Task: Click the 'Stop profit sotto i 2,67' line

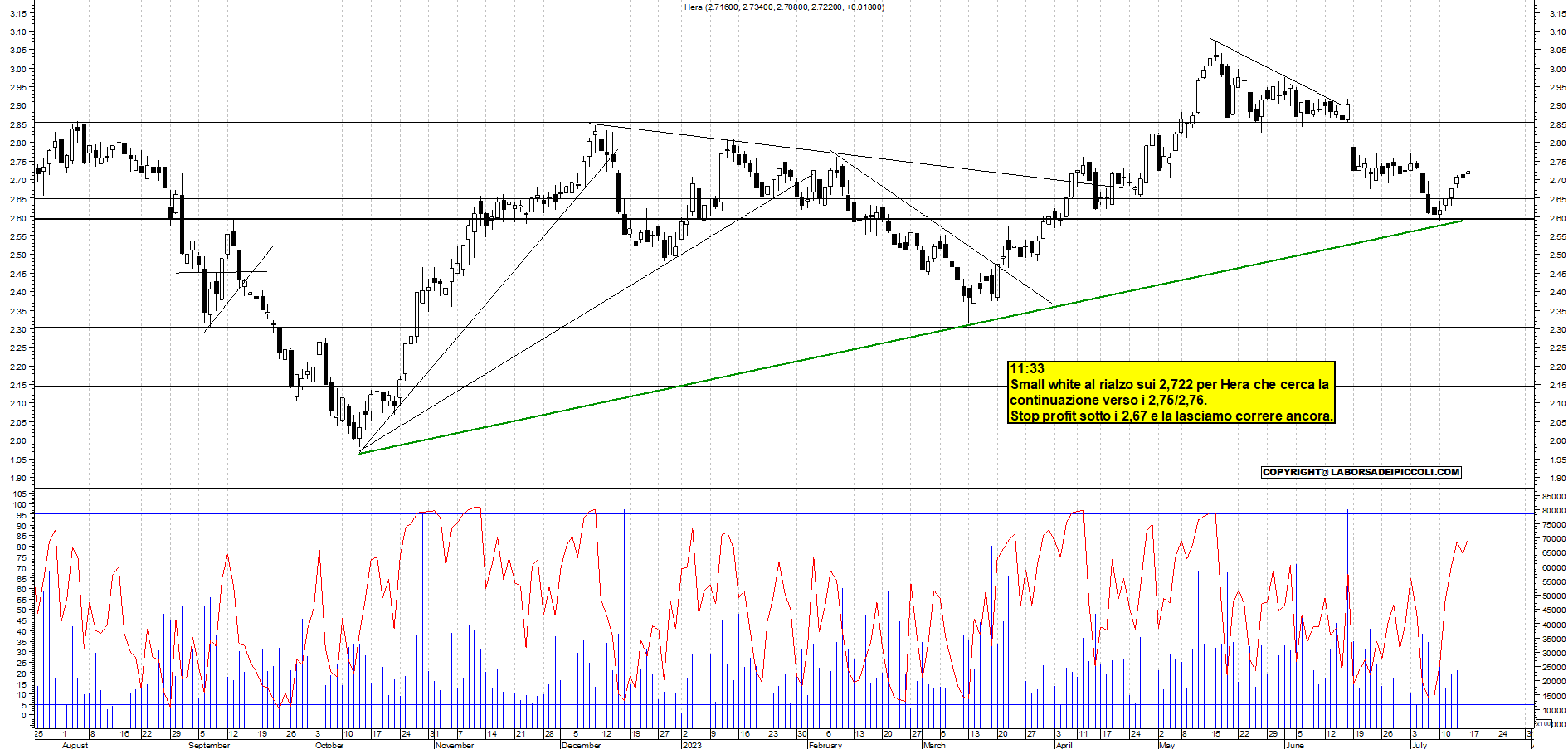Action: (1171, 416)
